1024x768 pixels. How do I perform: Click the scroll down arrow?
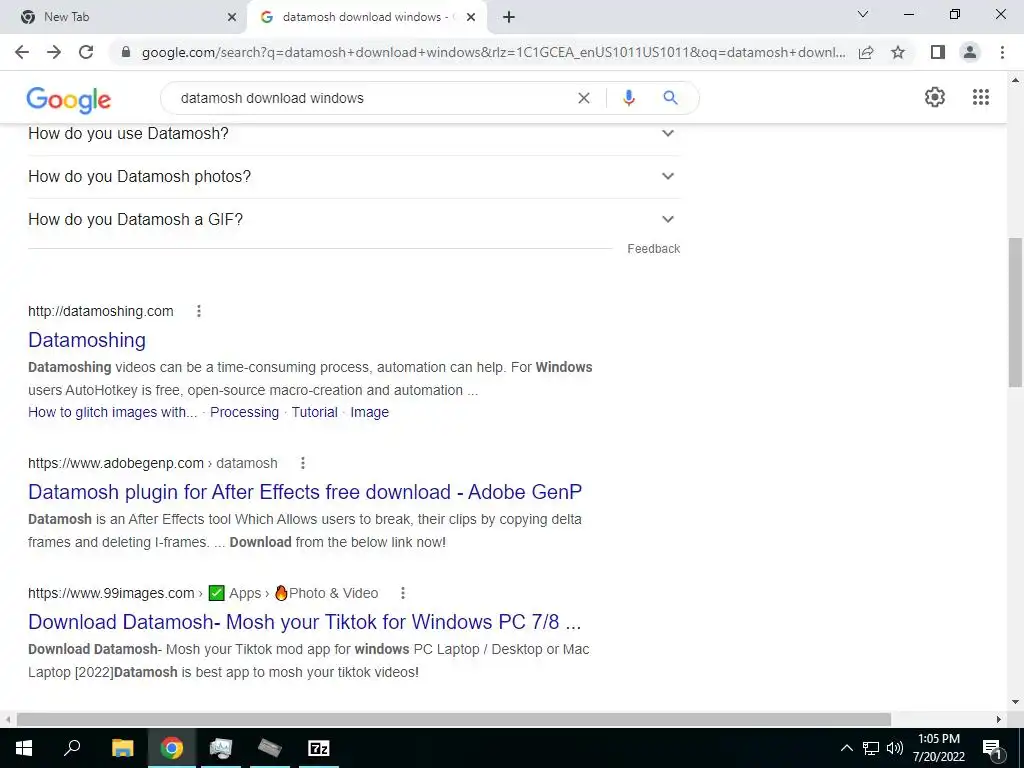1015,702
